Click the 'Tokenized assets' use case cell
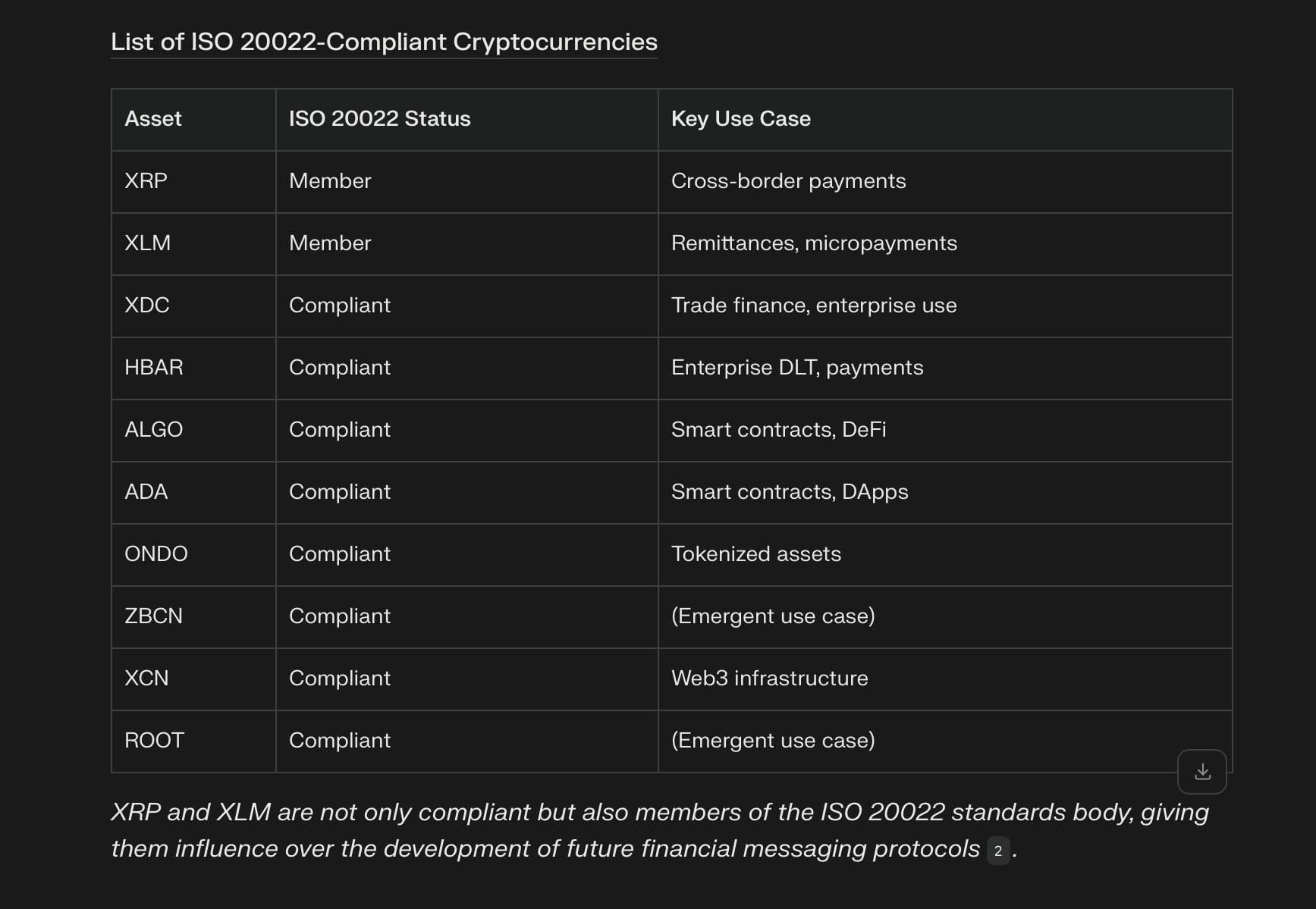 [945, 555]
